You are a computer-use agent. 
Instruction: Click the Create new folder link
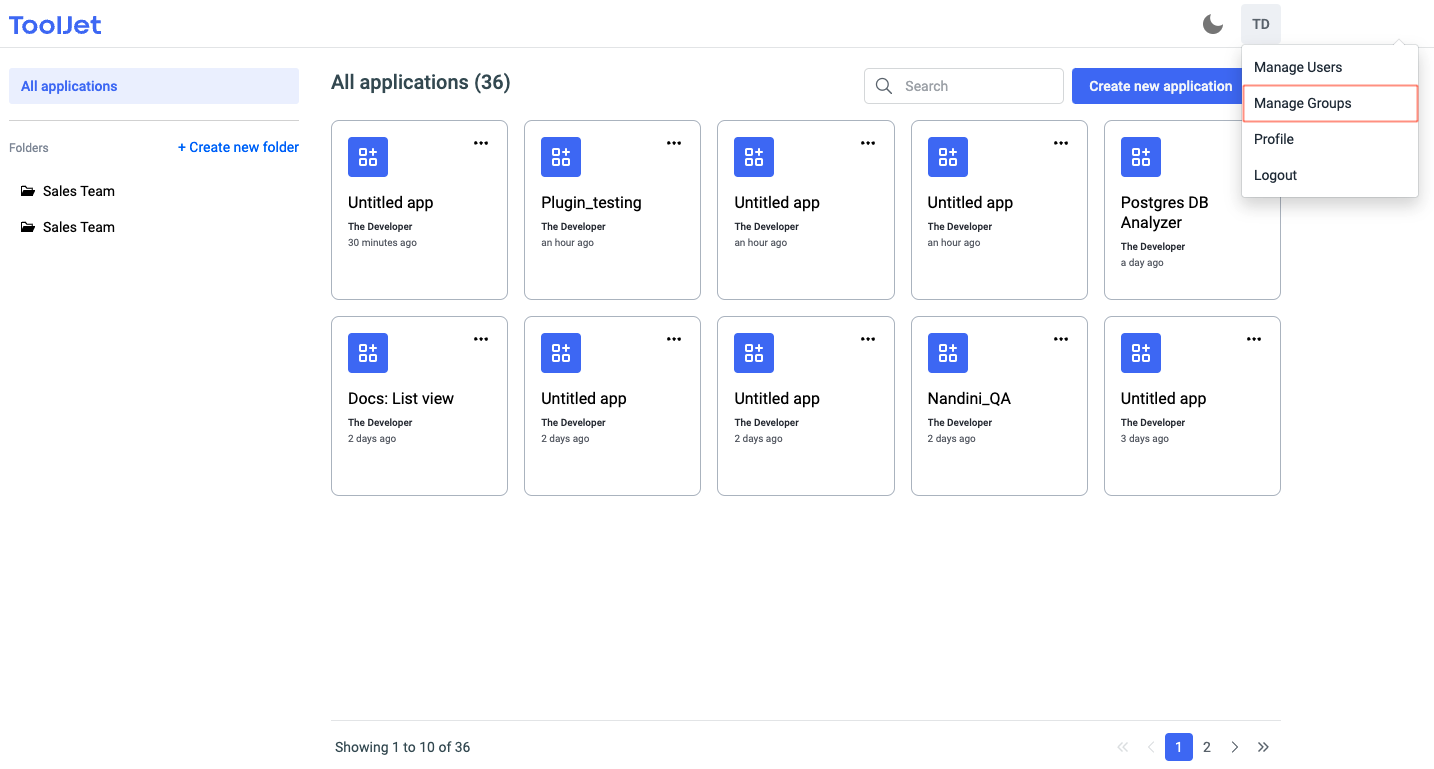pyautogui.click(x=238, y=147)
